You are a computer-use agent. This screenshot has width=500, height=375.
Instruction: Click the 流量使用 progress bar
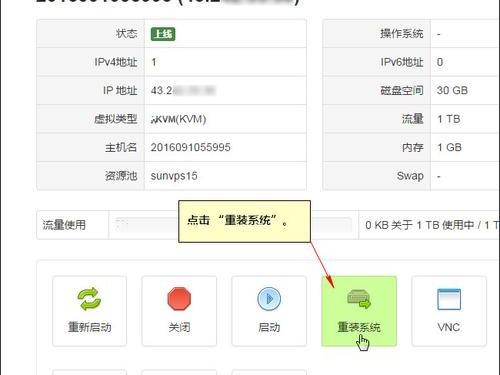click(x=233, y=225)
